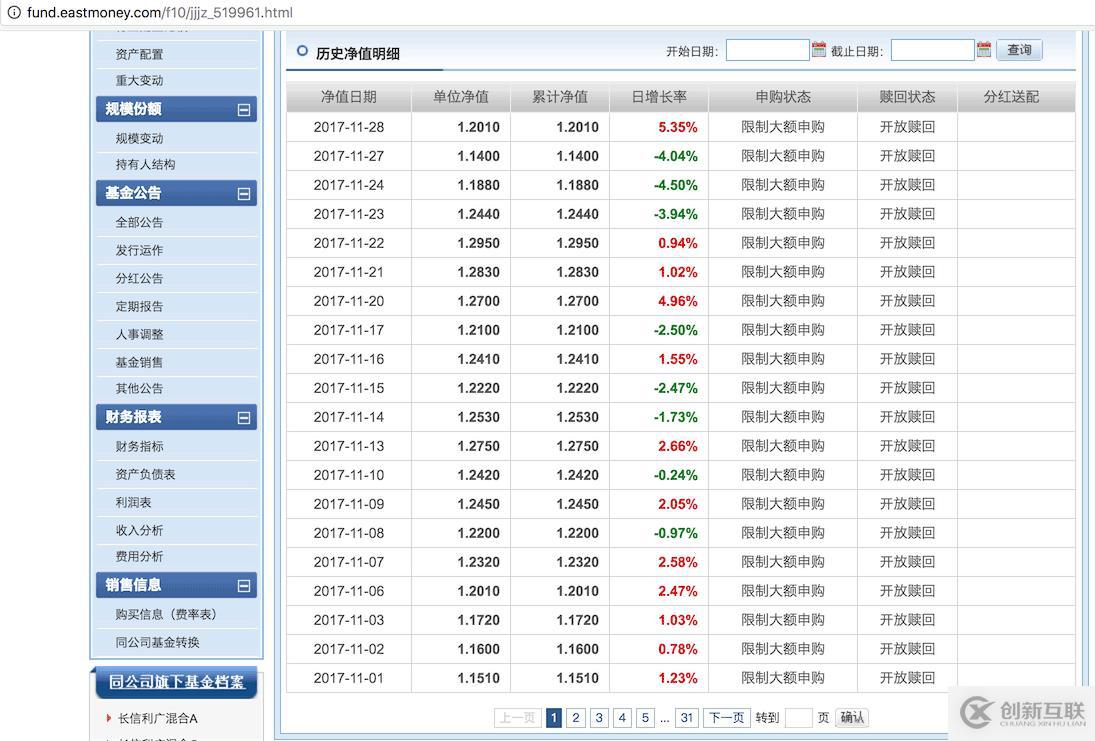This screenshot has width=1095, height=741.
Task: Select page 2 in pagination
Action: (576, 717)
